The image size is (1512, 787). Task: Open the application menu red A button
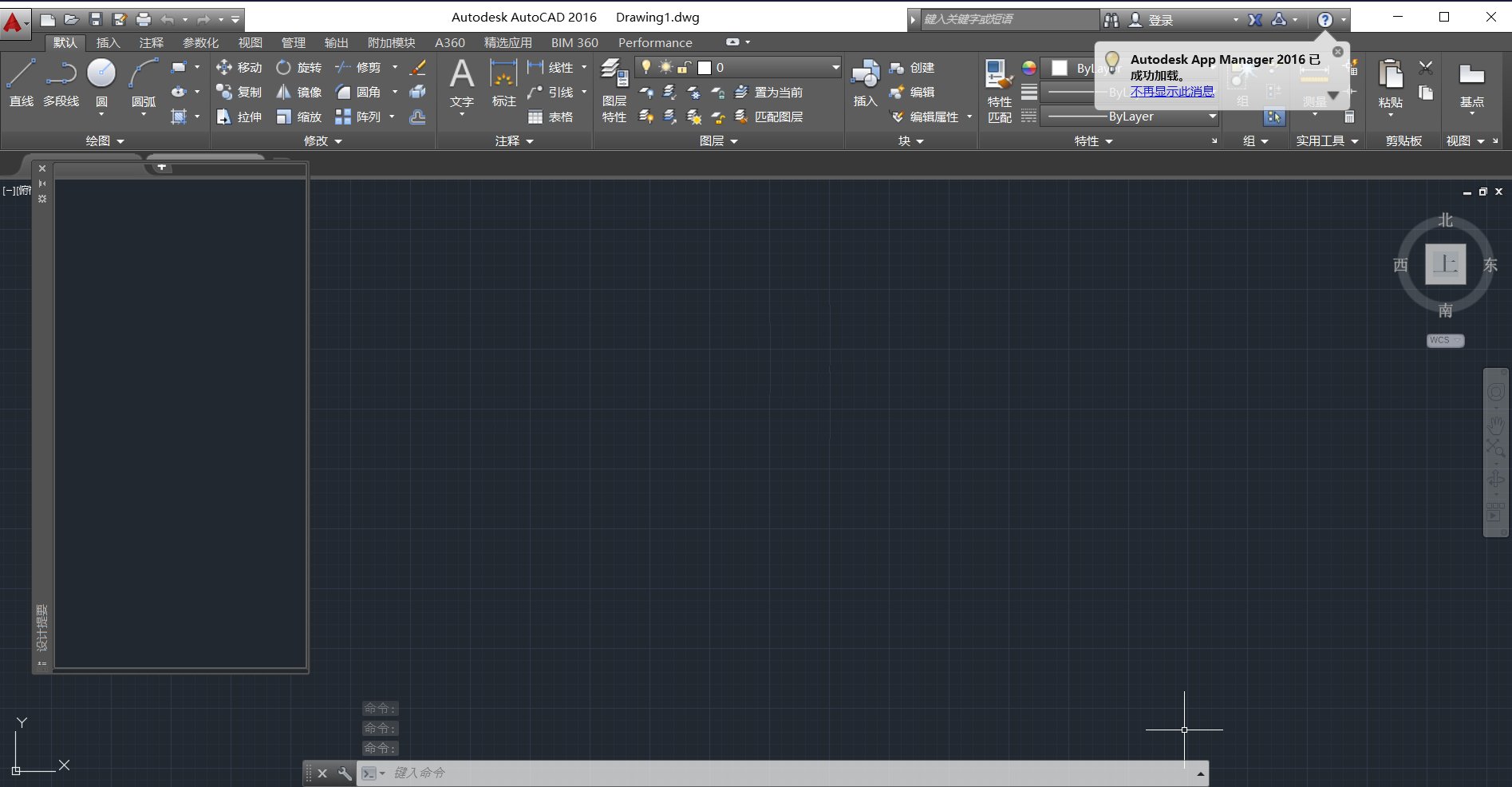[14, 22]
